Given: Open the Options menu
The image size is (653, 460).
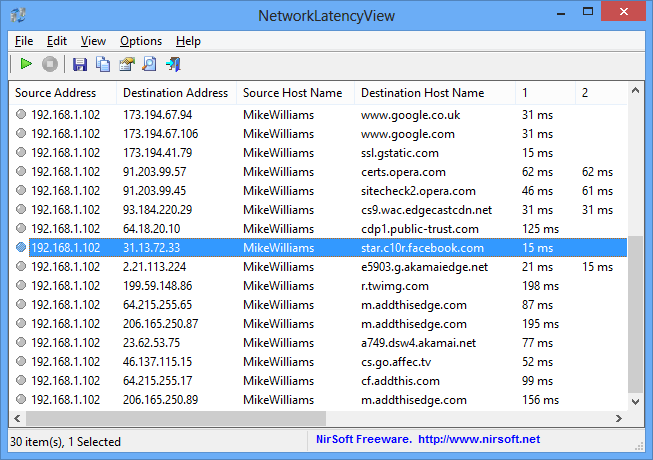Looking at the screenshot, I should click(141, 41).
